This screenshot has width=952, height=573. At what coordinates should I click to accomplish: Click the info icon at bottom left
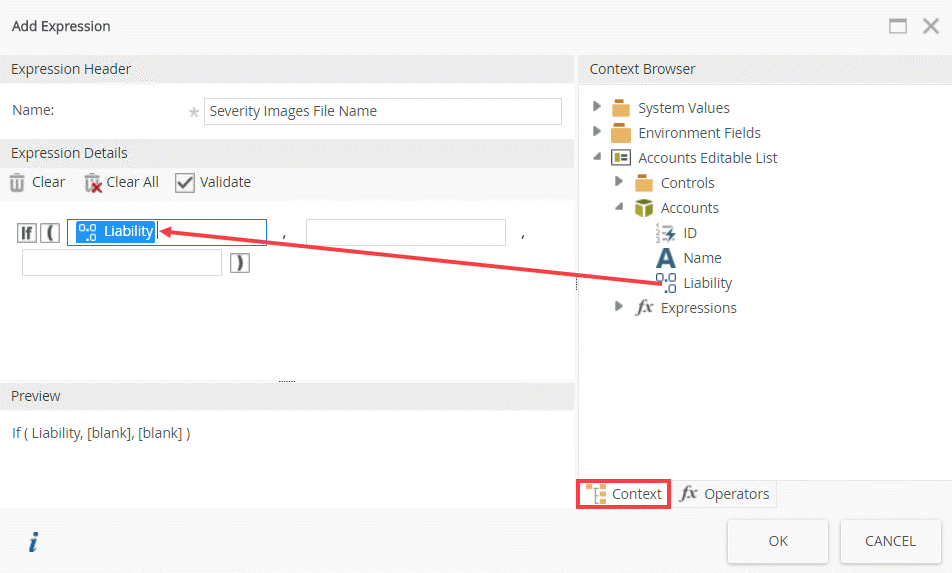coord(33,541)
